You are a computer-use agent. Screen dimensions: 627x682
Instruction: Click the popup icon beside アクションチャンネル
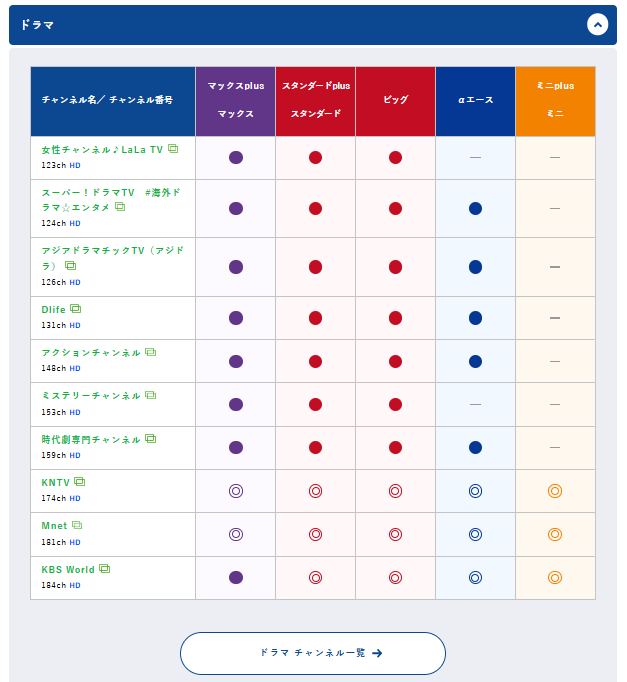(x=150, y=352)
